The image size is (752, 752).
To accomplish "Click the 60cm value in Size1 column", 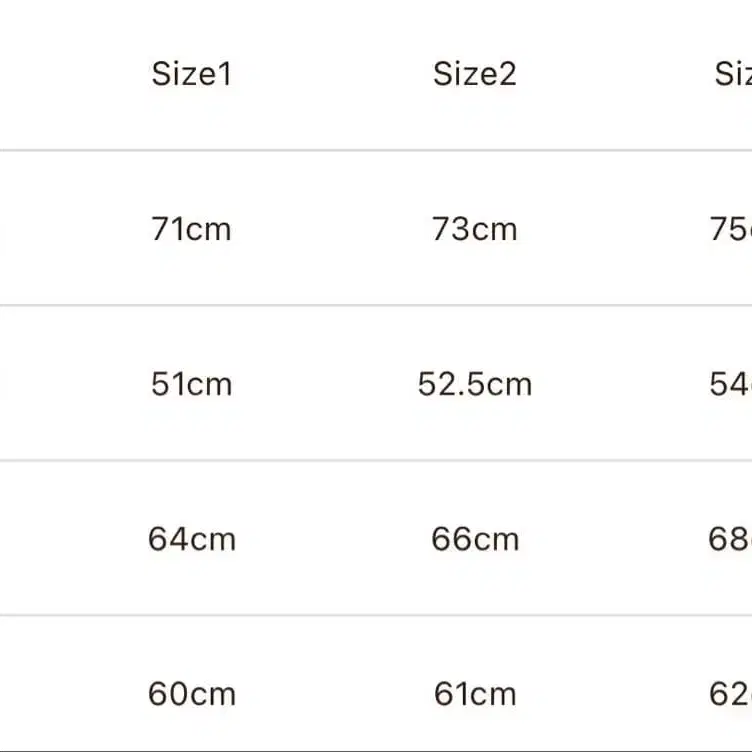I will (x=191, y=694).
